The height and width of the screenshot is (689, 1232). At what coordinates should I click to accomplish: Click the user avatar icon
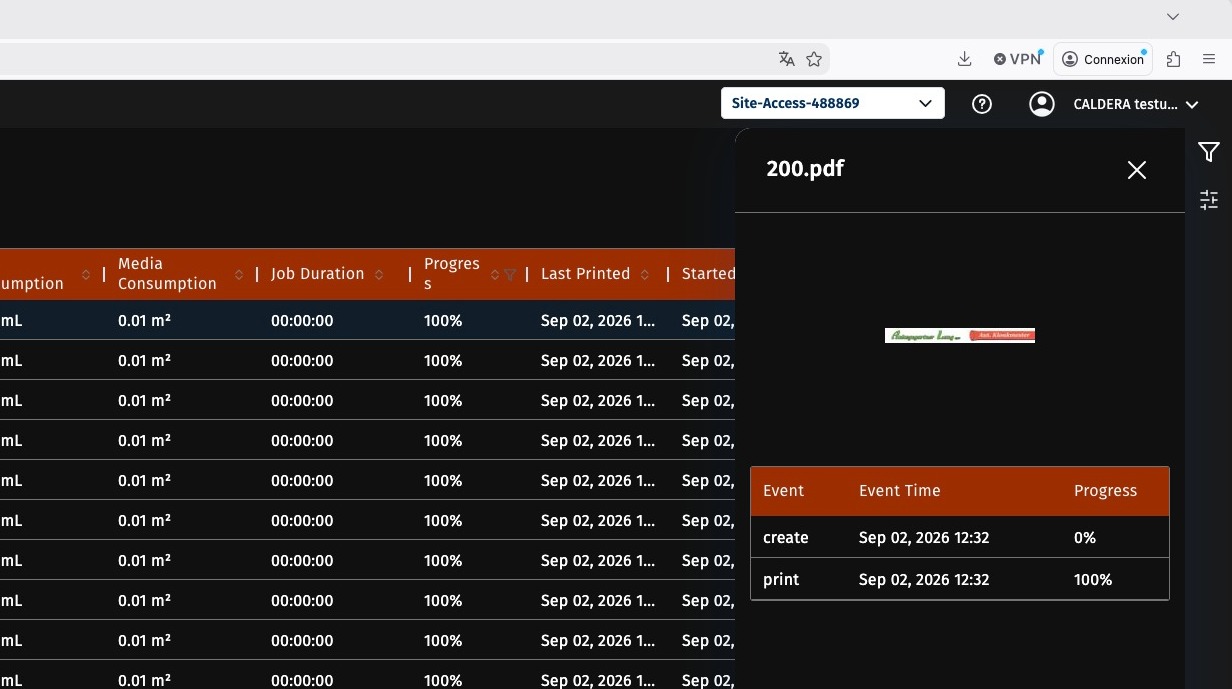click(x=1042, y=104)
